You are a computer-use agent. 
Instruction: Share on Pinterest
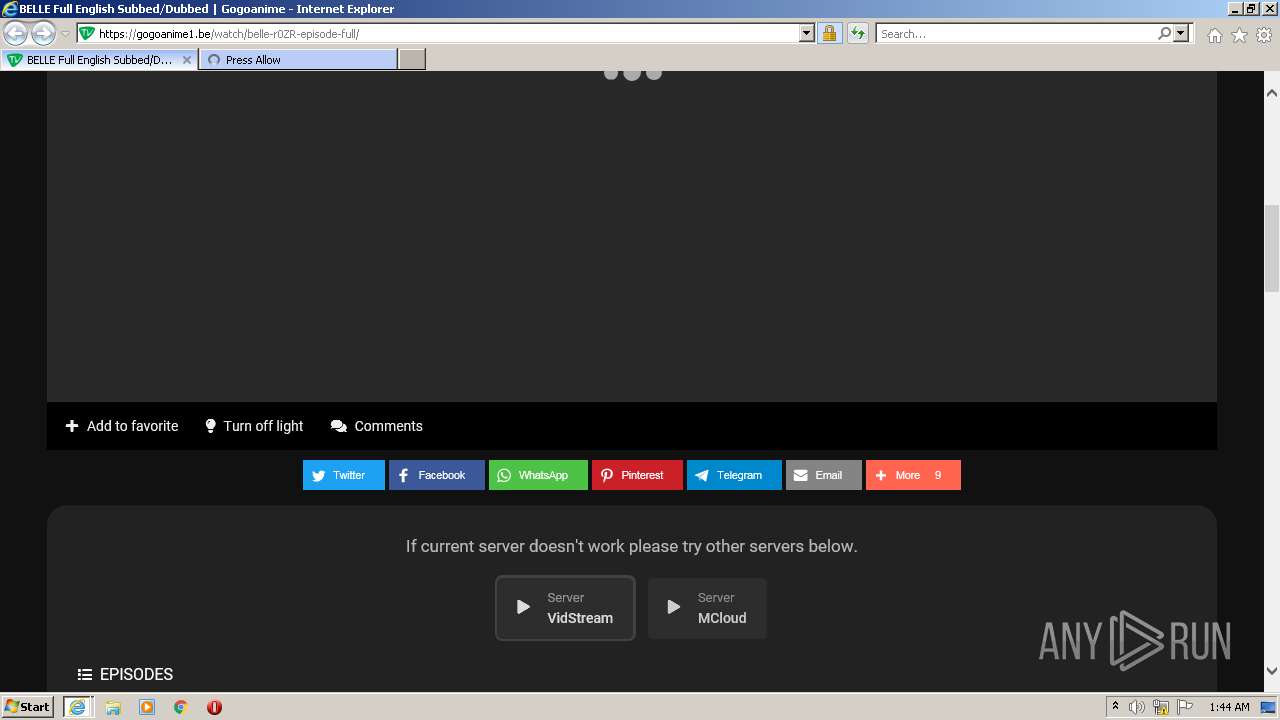click(637, 475)
